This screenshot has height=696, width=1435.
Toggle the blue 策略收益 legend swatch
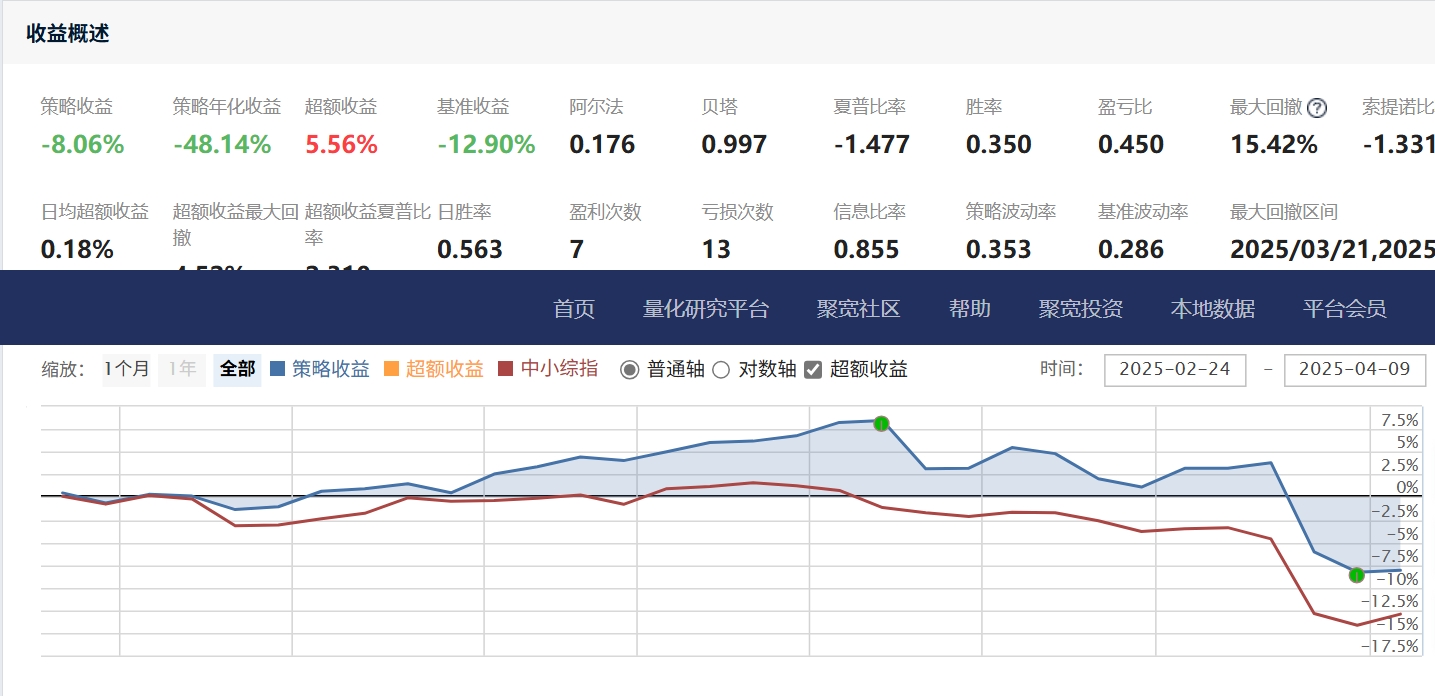278,370
